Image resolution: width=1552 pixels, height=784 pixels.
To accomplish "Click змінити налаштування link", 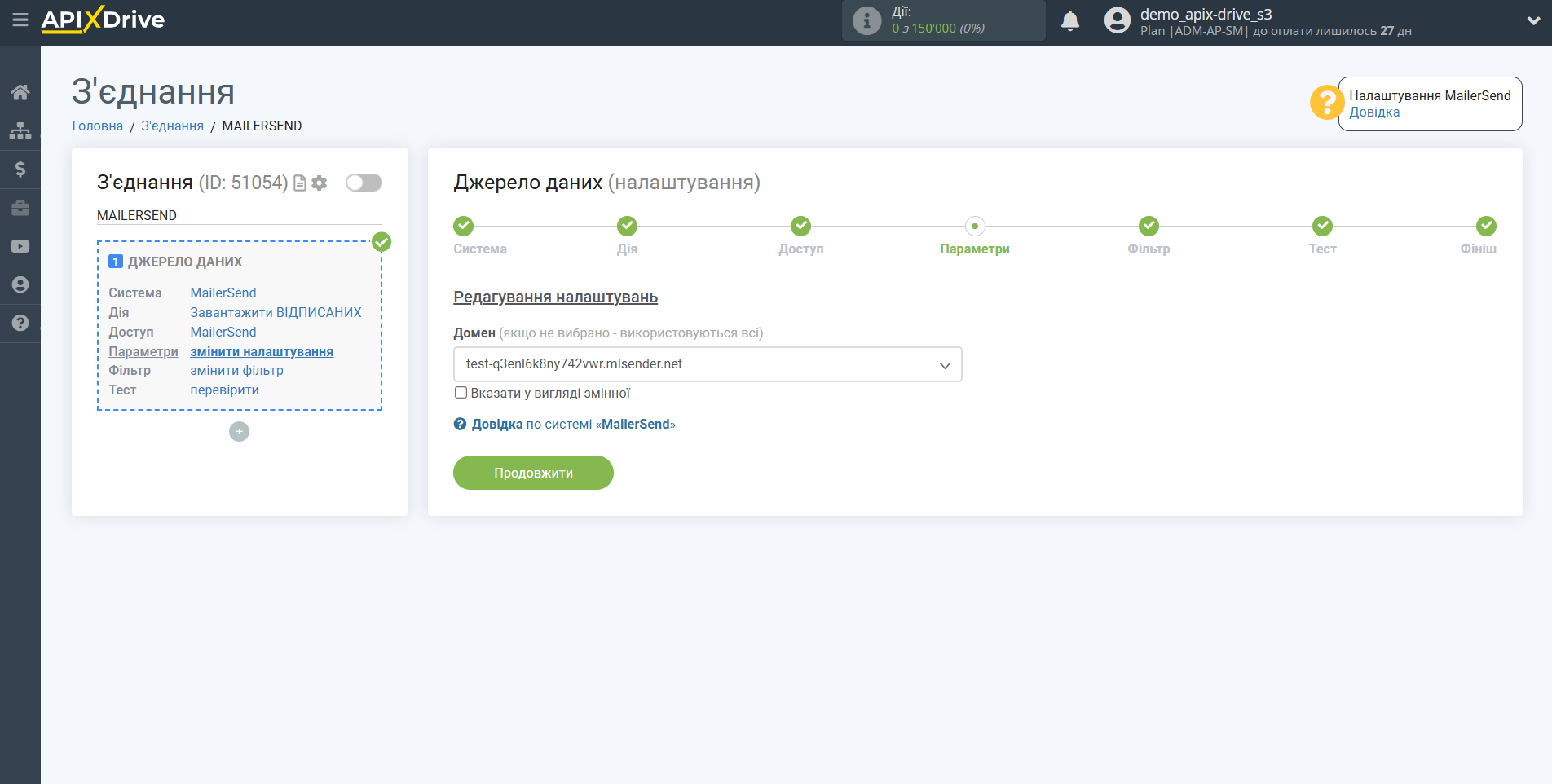I will [262, 351].
